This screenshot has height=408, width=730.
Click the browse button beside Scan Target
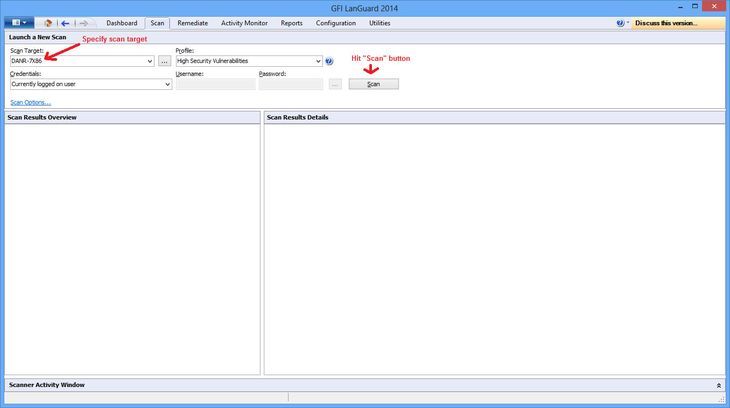pos(164,61)
